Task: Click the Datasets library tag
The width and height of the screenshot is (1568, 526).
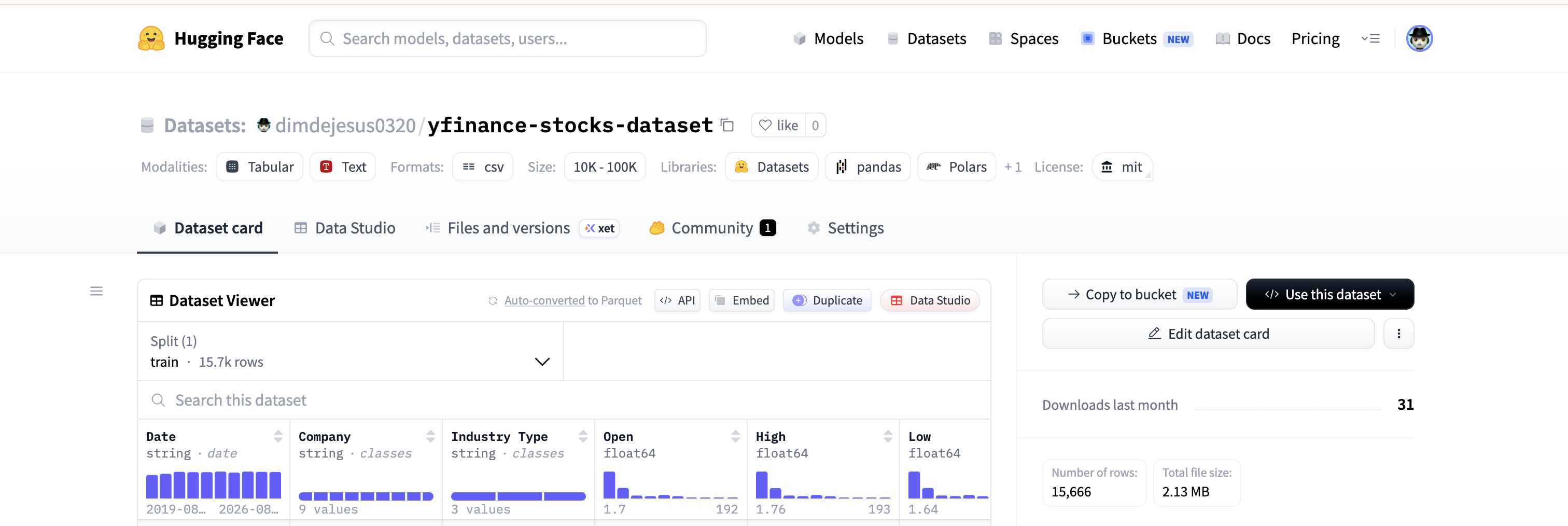Action: [771, 167]
